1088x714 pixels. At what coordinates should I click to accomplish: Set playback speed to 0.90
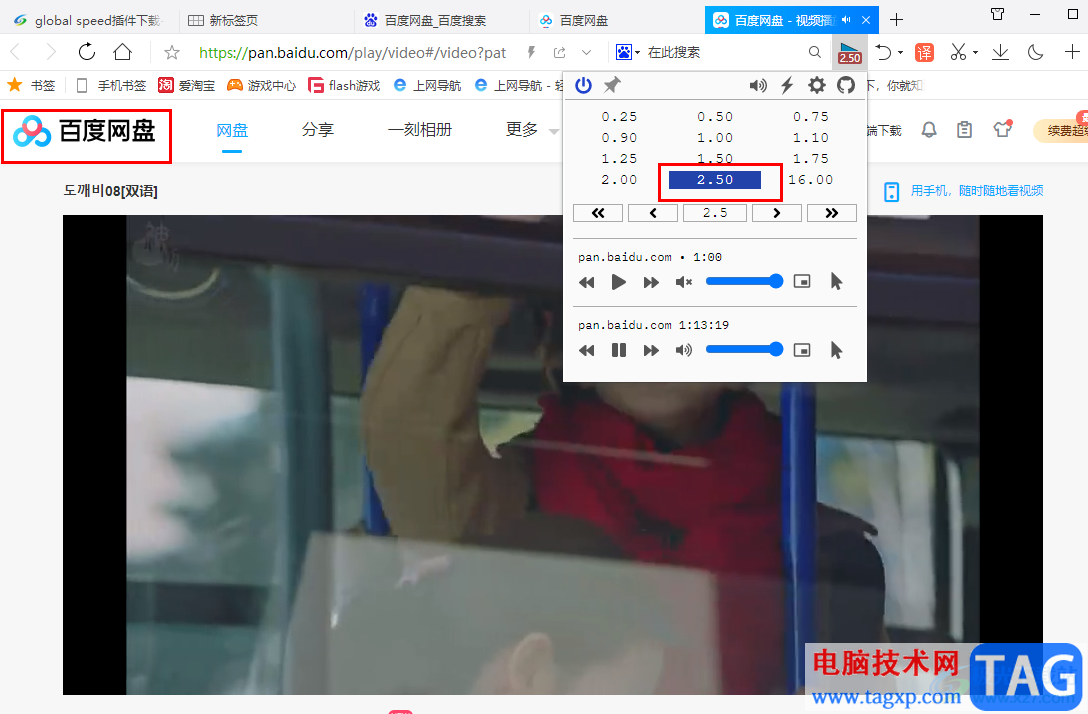(619, 137)
